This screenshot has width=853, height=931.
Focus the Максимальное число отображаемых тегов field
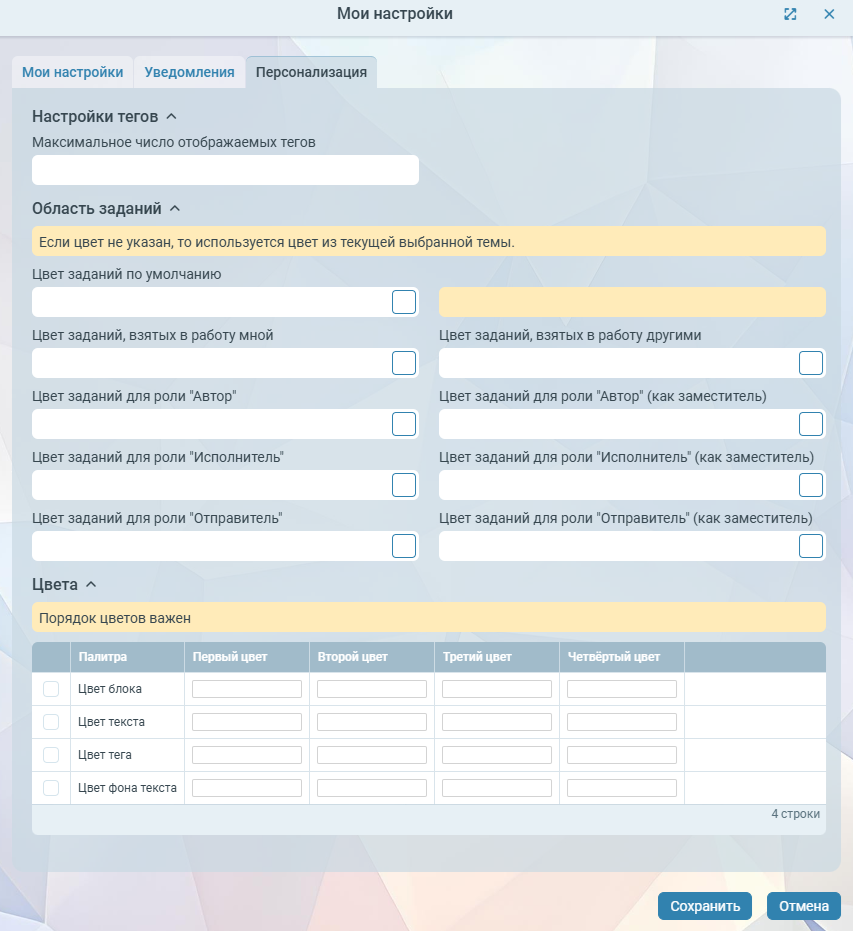(x=225, y=170)
